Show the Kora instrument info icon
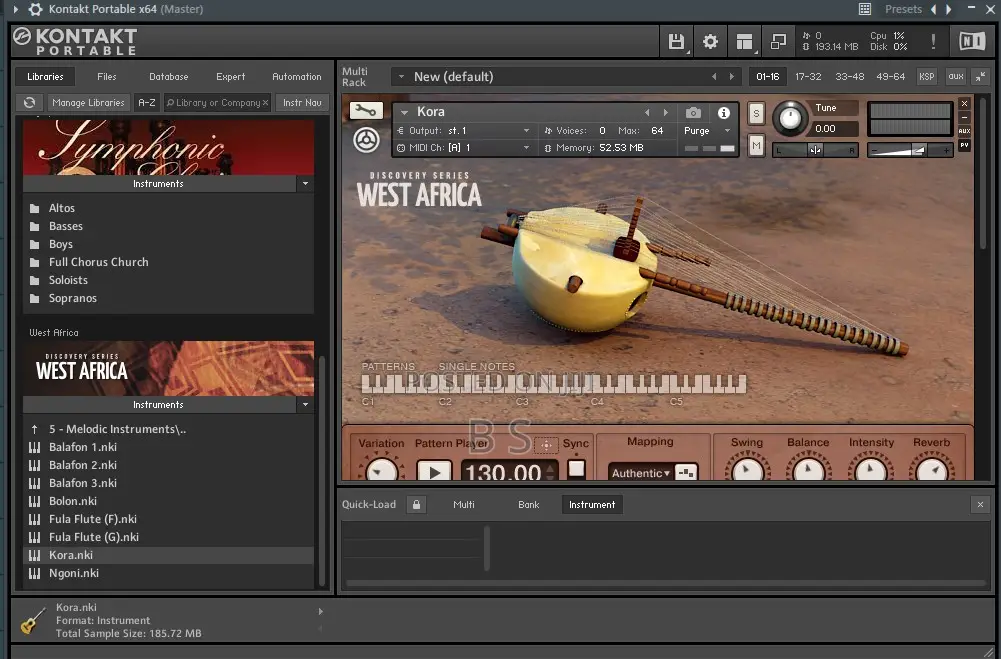Screen dimensions: 1001x659 (x=723, y=113)
